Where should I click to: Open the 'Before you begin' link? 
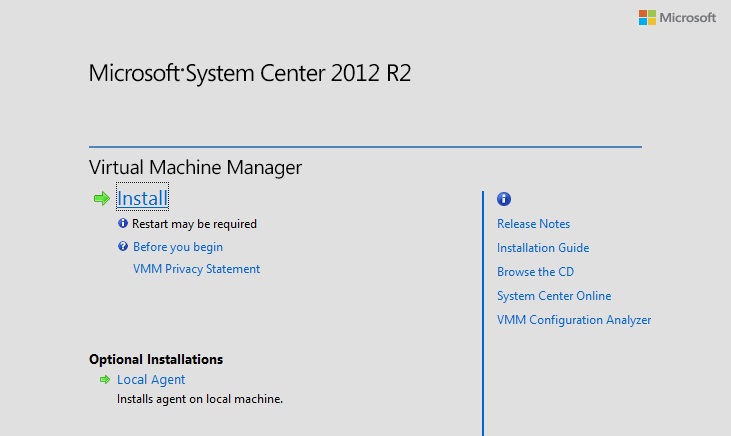(177, 247)
